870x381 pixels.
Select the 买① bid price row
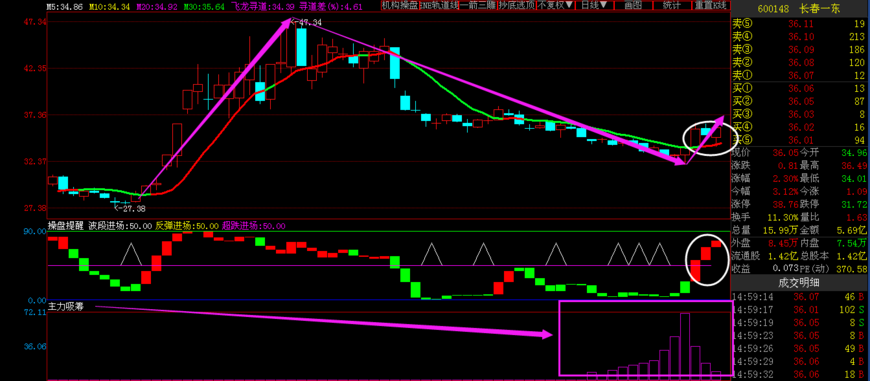coord(799,89)
